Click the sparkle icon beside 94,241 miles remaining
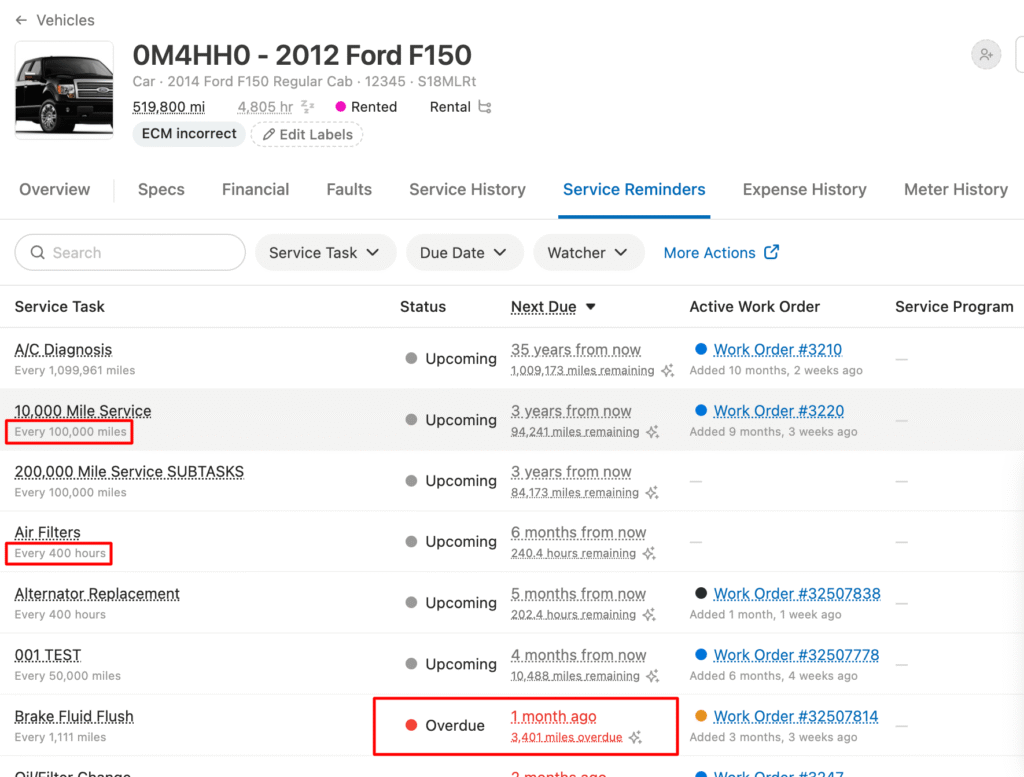The height and width of the screenshot is (777, 1024). (652, 432)
